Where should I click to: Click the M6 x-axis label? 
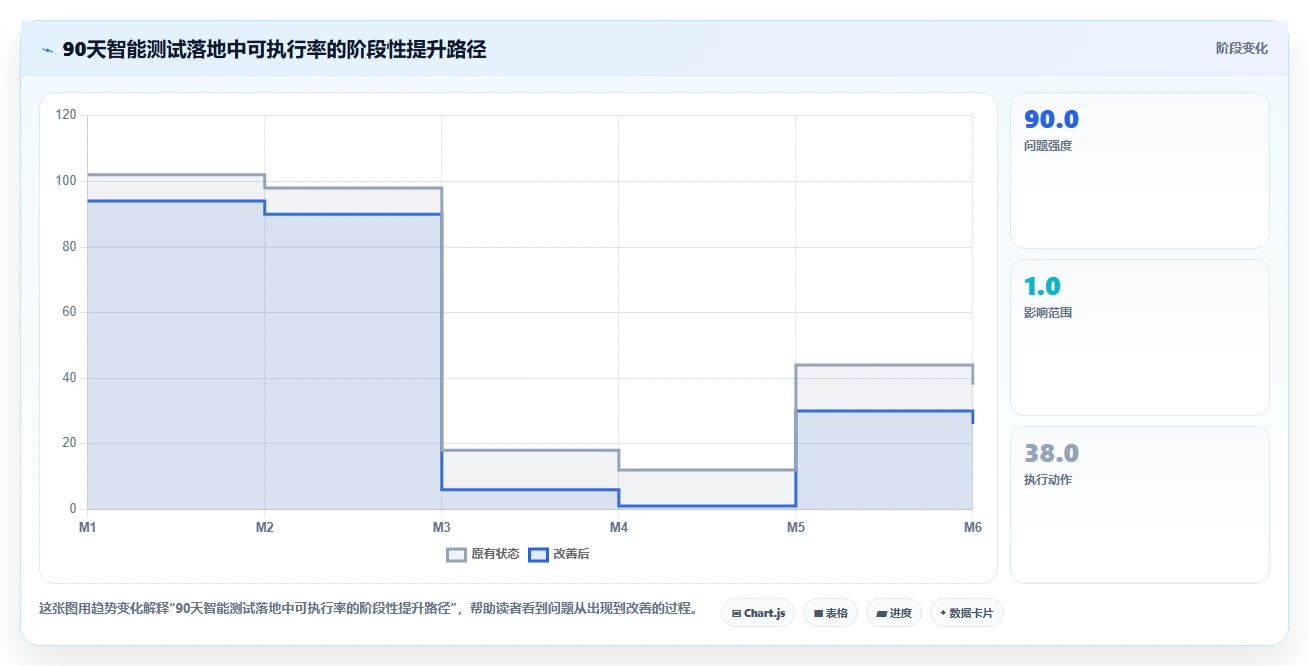(x=972, y=527)
